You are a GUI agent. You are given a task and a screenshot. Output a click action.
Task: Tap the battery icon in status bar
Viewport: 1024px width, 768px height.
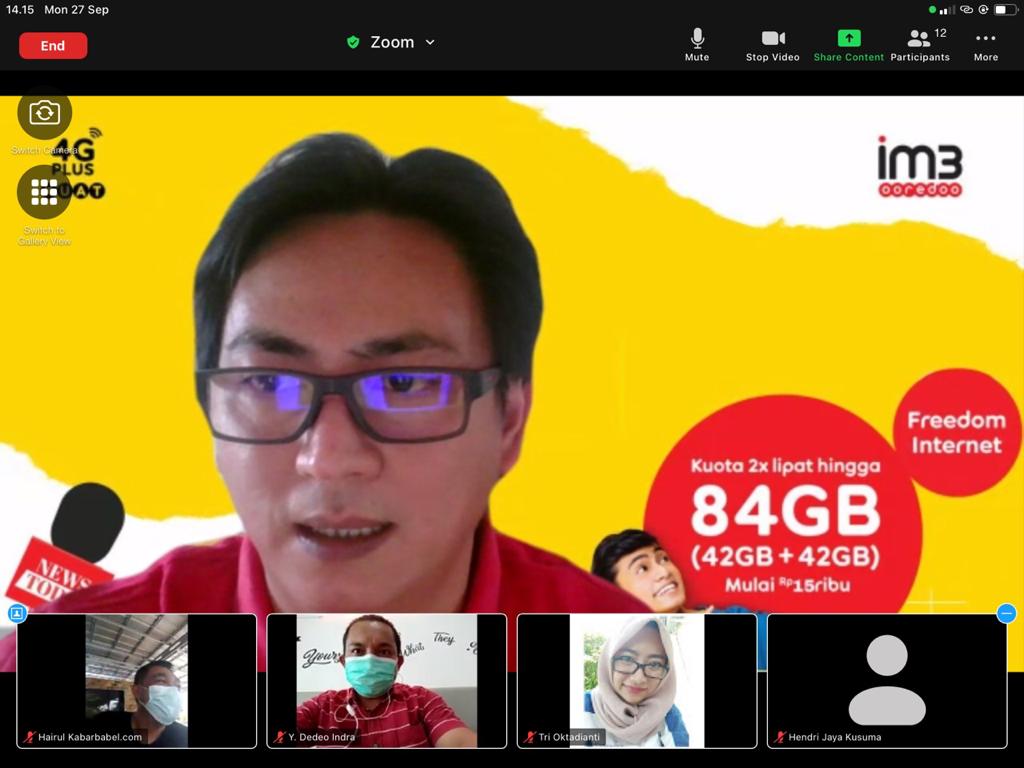[1003, 10]
